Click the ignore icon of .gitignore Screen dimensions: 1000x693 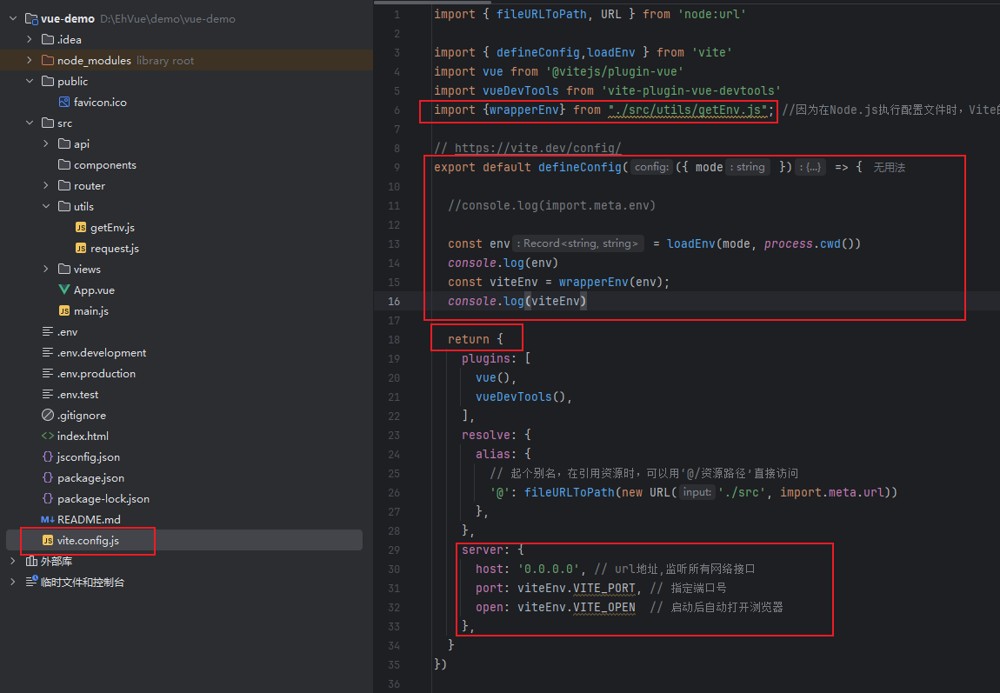(47, 415)
